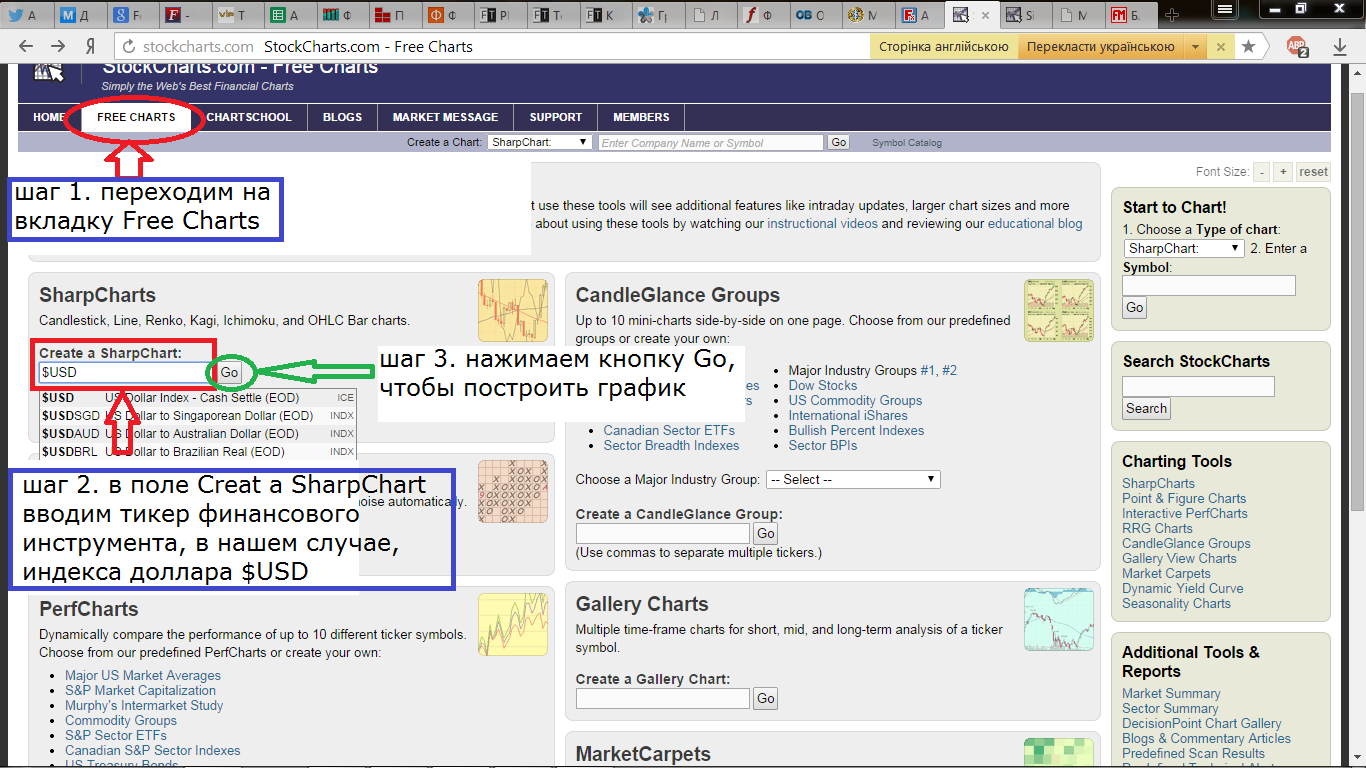Reload the stockcharts.com page
Viewport: 1366px width, 768px height.
click(x=127, y=46)
